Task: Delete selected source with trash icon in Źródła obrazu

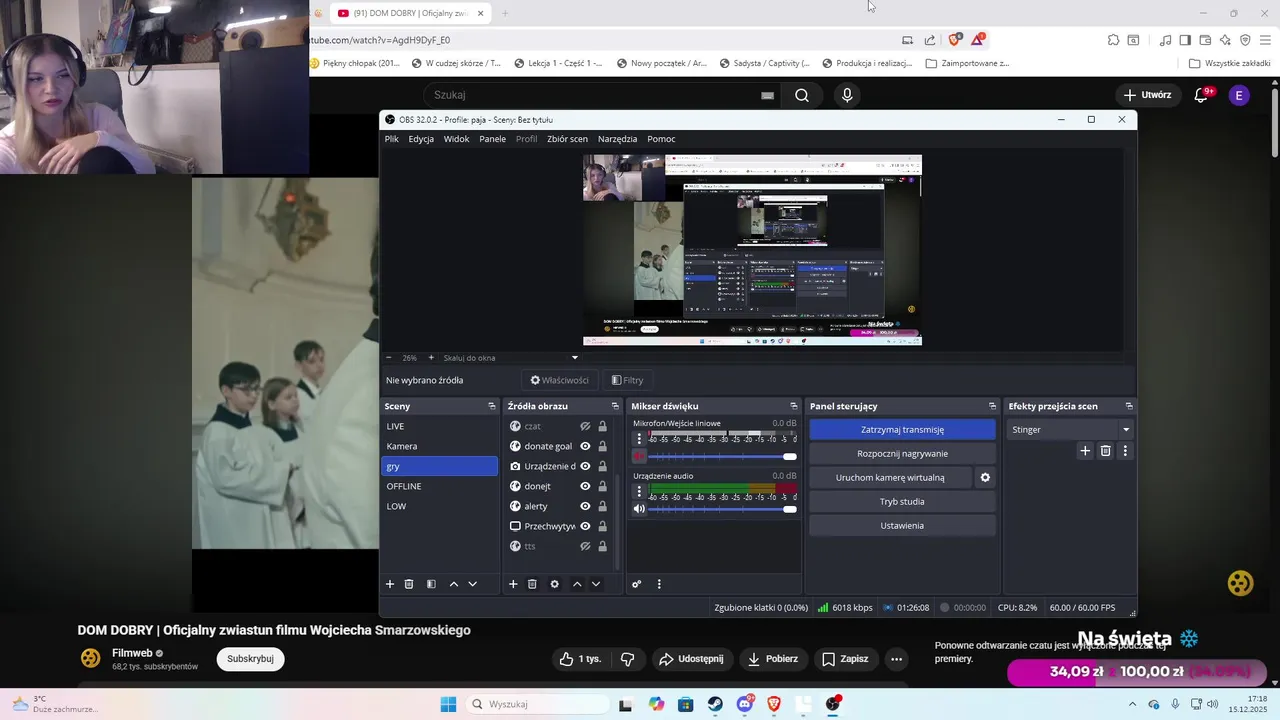Action: pyautogui.click(x=532, y=584)
